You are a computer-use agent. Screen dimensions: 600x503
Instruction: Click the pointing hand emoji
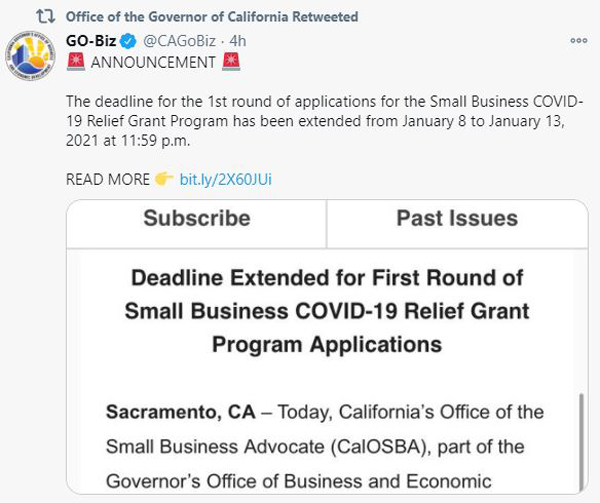[164, 179]
